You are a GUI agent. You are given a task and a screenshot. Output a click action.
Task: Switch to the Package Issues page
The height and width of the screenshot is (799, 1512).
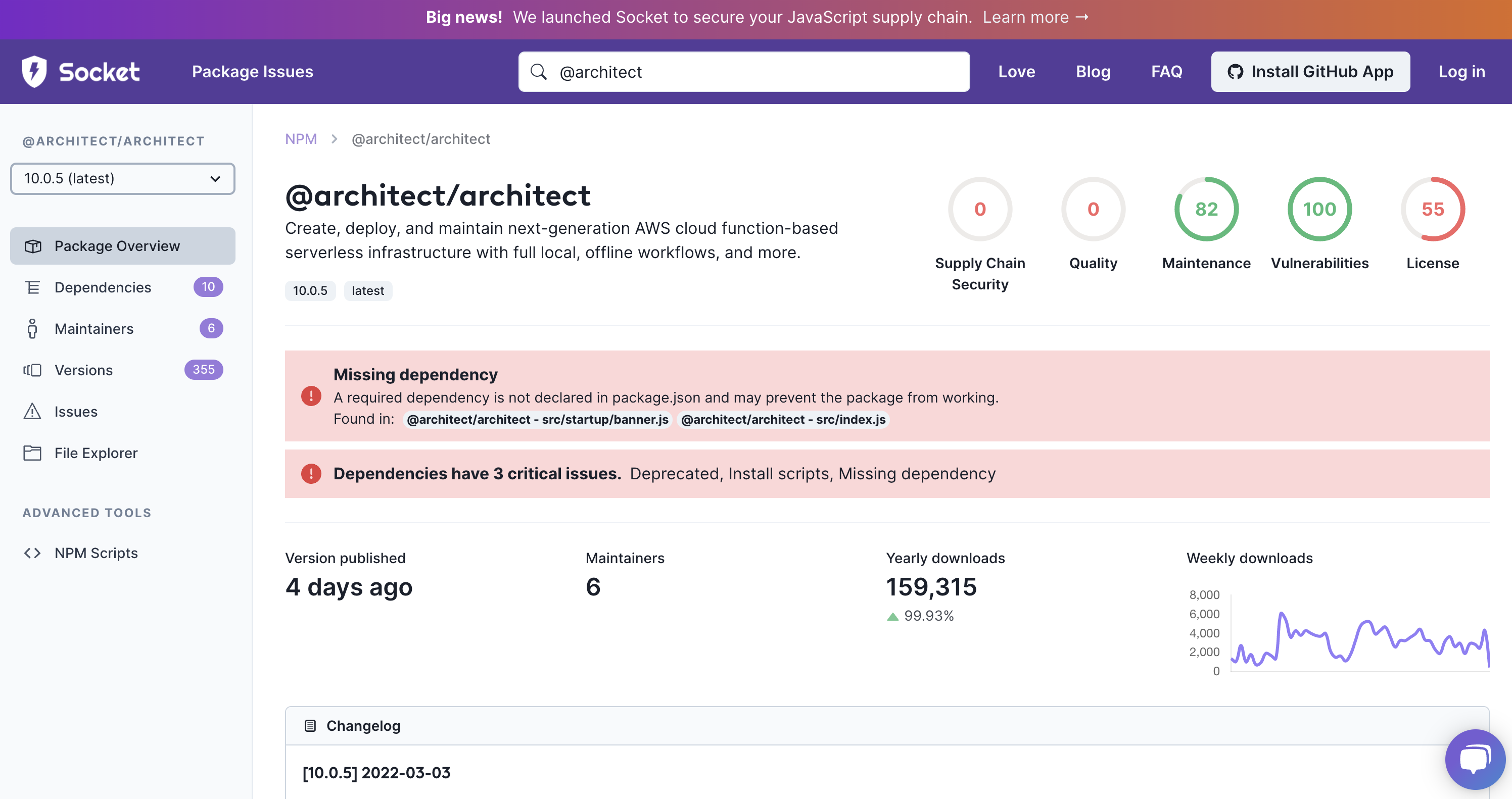tap(252, 71)
